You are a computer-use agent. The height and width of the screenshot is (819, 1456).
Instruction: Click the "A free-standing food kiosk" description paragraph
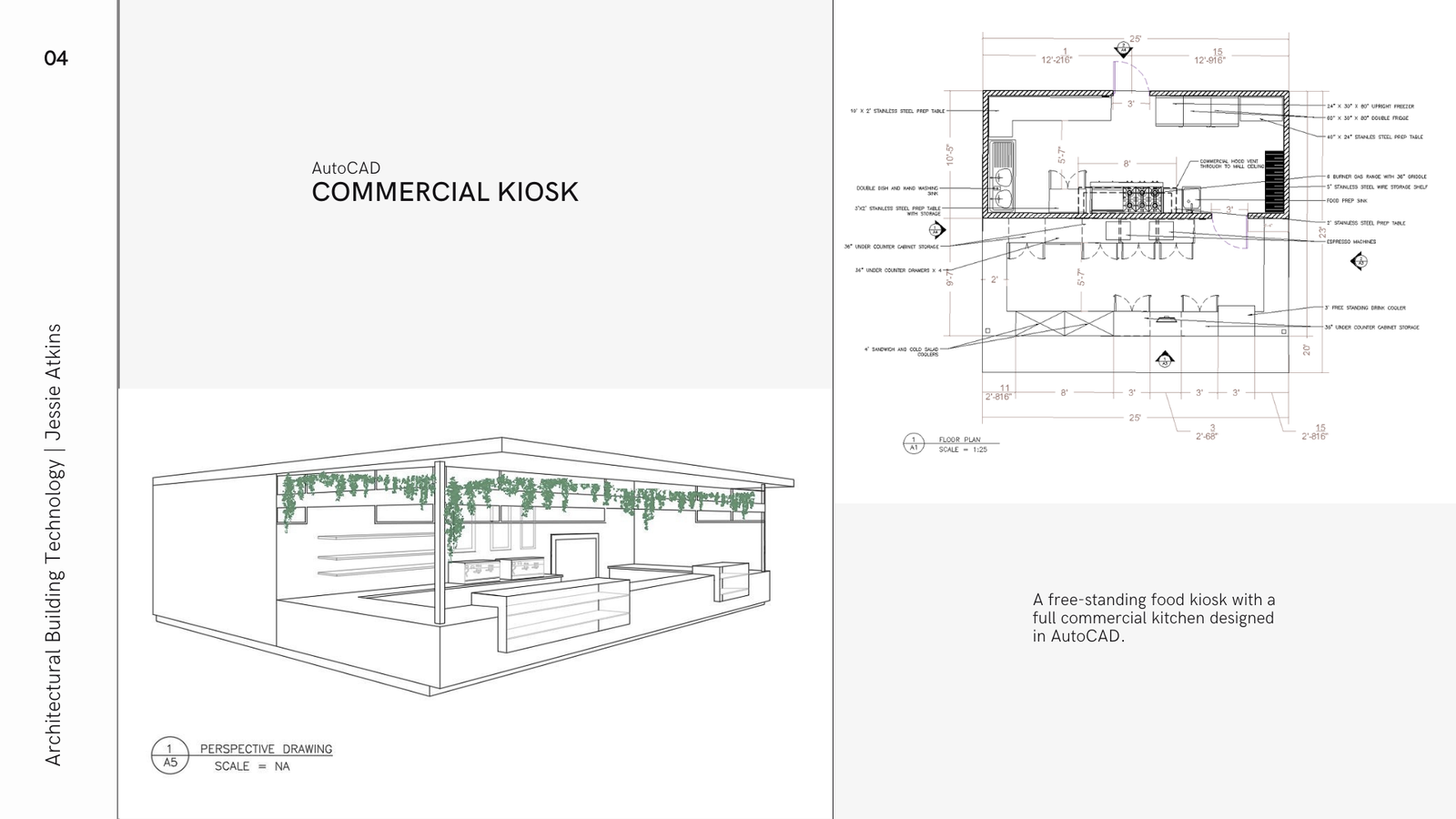pos(1154,618)
